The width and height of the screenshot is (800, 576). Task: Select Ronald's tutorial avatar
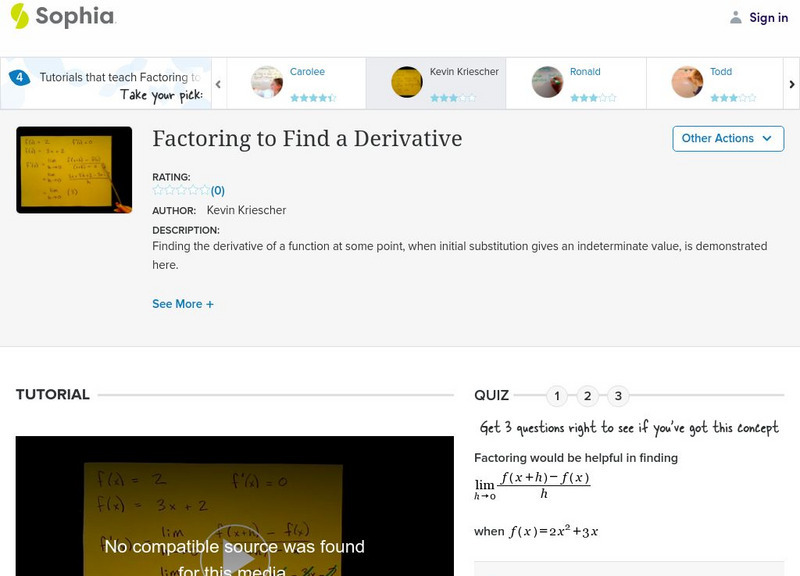tap(547, 82)
